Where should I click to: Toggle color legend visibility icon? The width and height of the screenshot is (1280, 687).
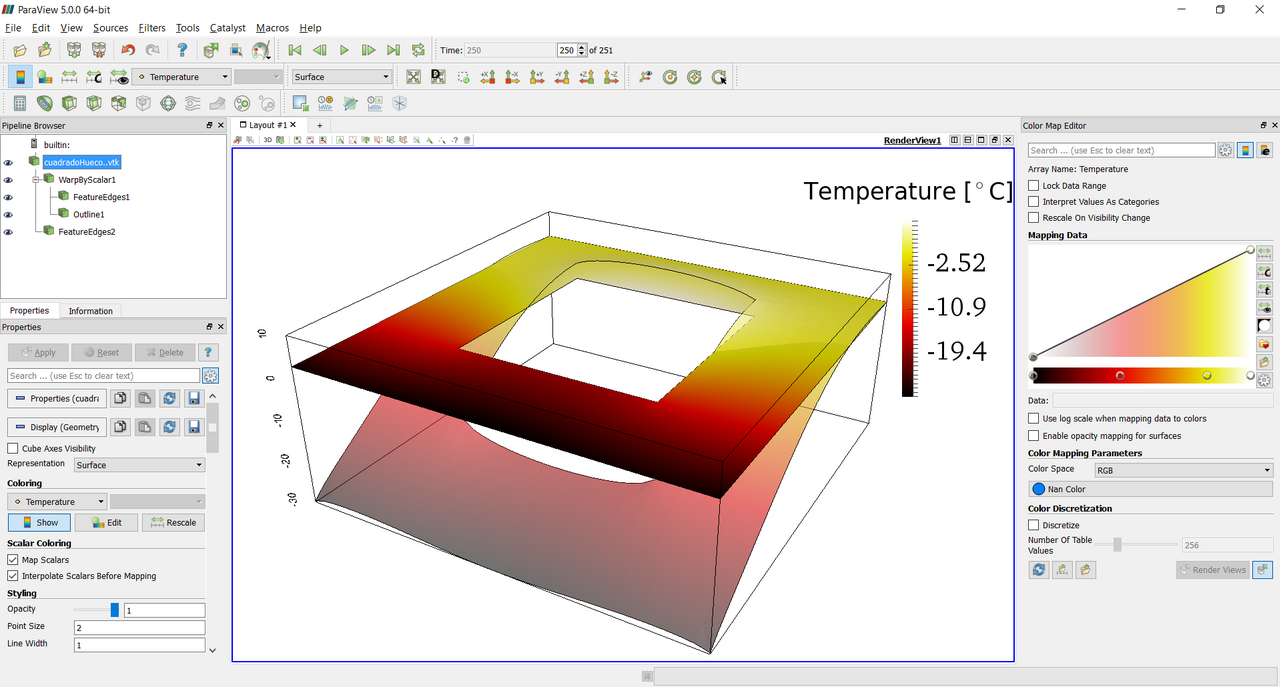[x=20, y=77]
